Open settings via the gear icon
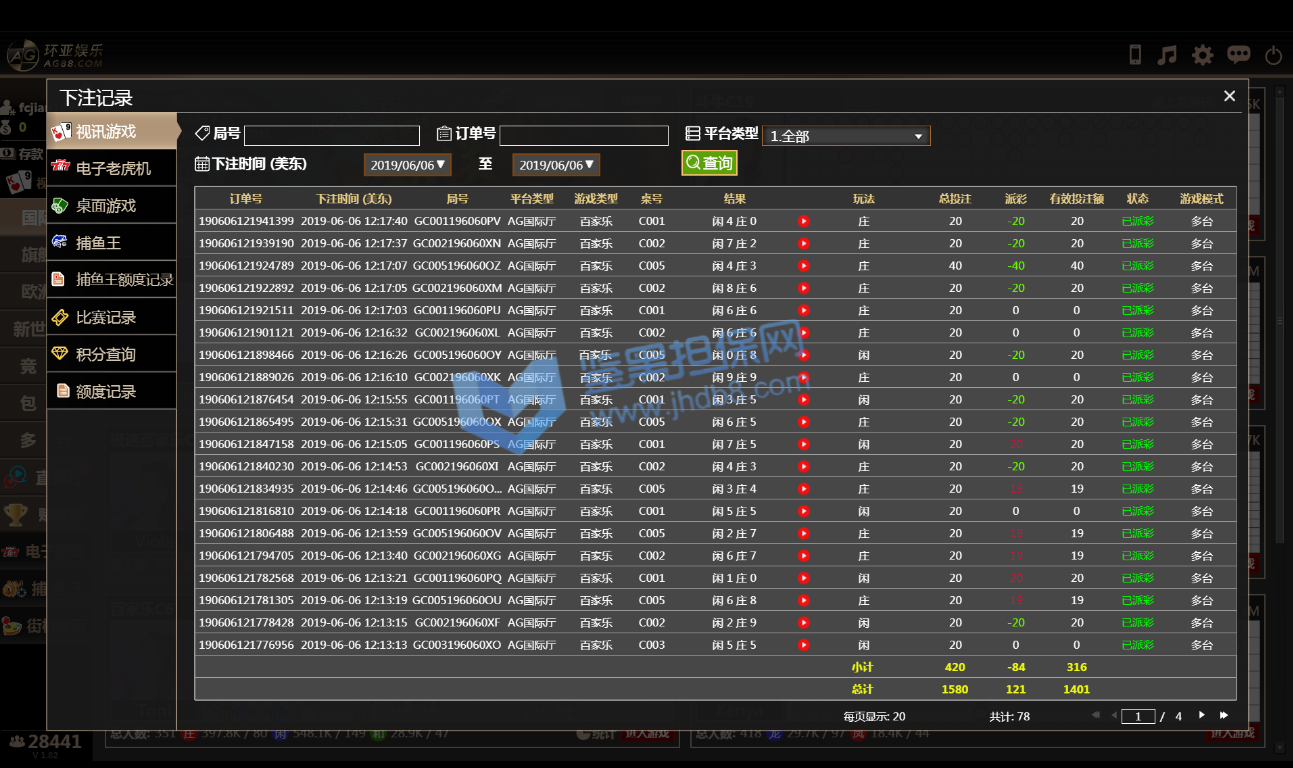 [1202, 55]
